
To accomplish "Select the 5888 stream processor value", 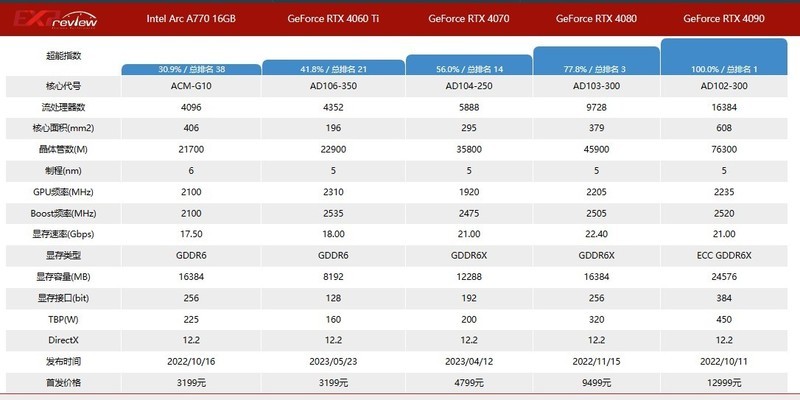I will tap(469, 108).
